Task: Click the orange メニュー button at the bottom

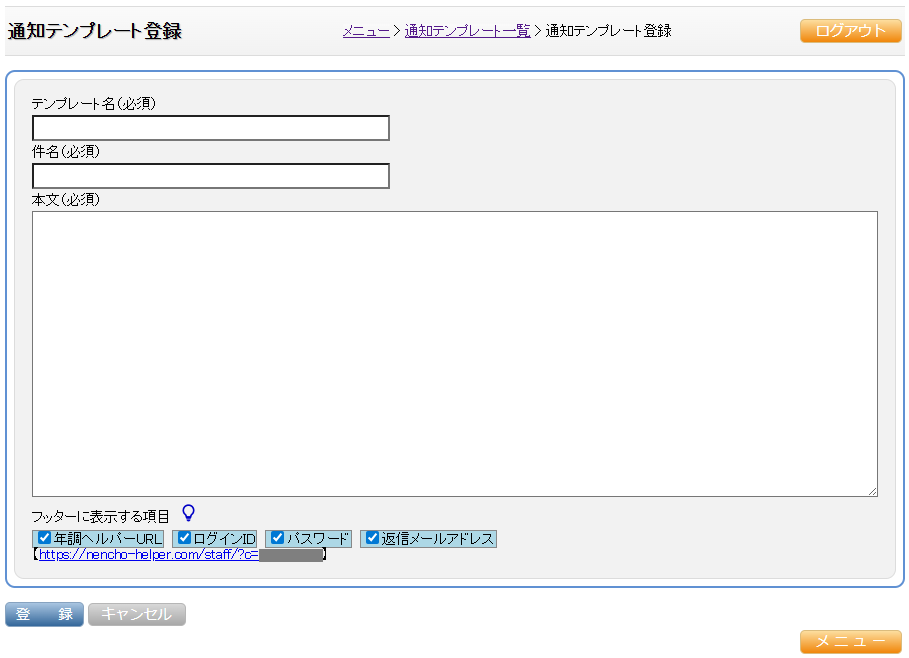Action: (x=850, y=641)
